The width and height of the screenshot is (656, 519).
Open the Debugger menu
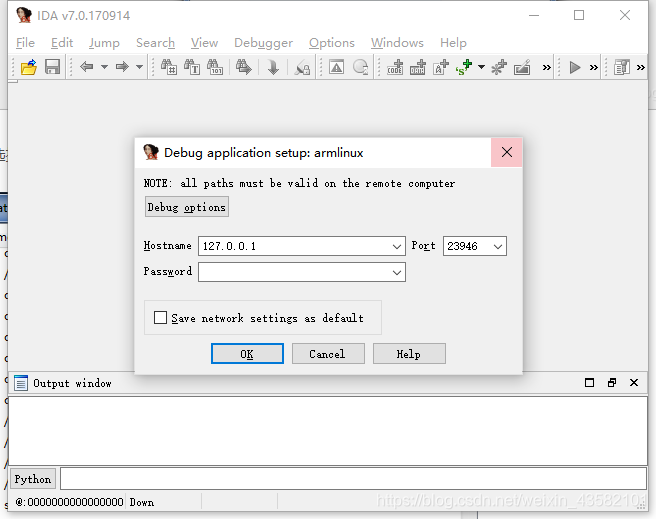point(263,43)
